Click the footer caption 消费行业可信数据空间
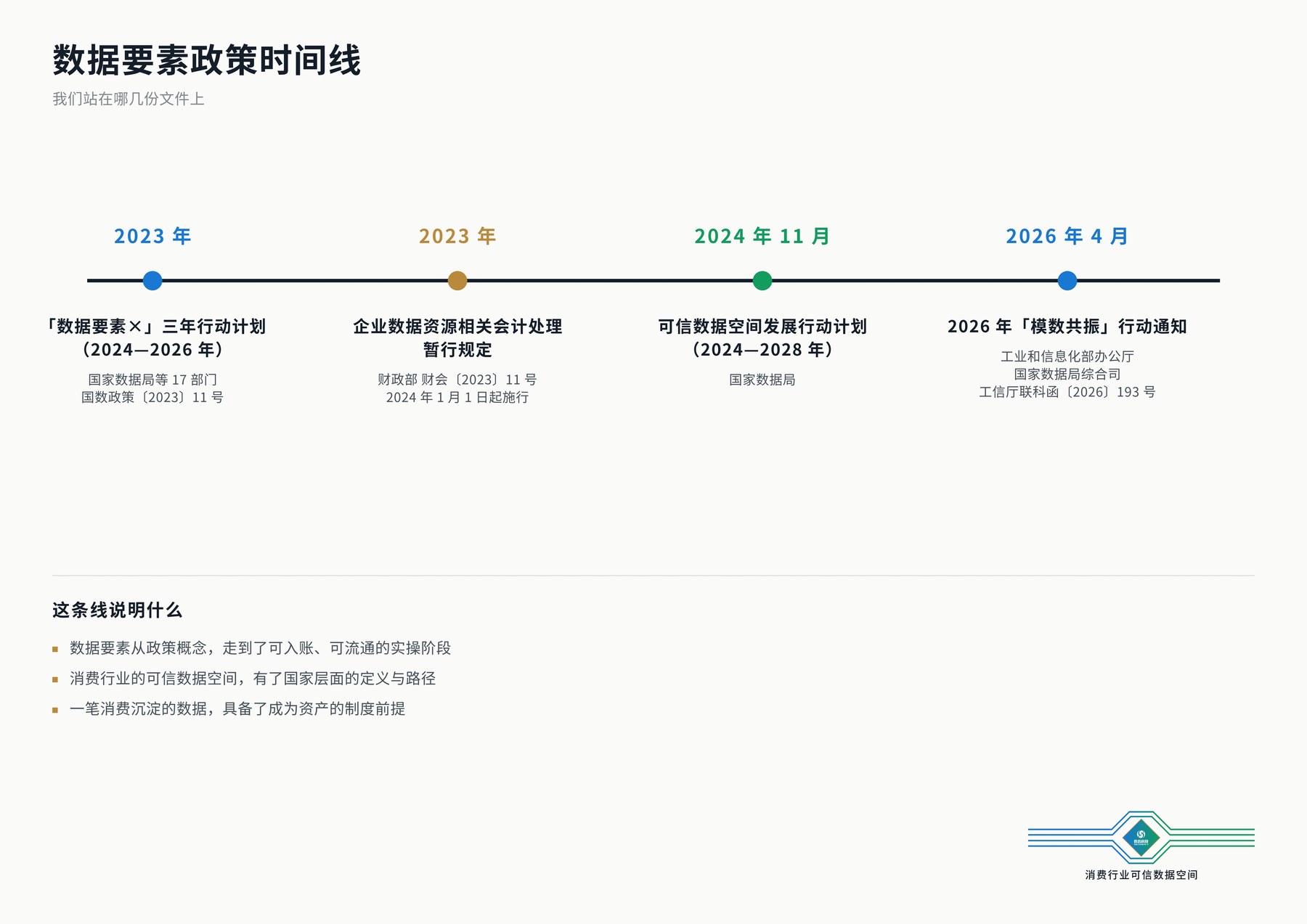This screenshot has width=1307, height=924. coord(1141,875)
